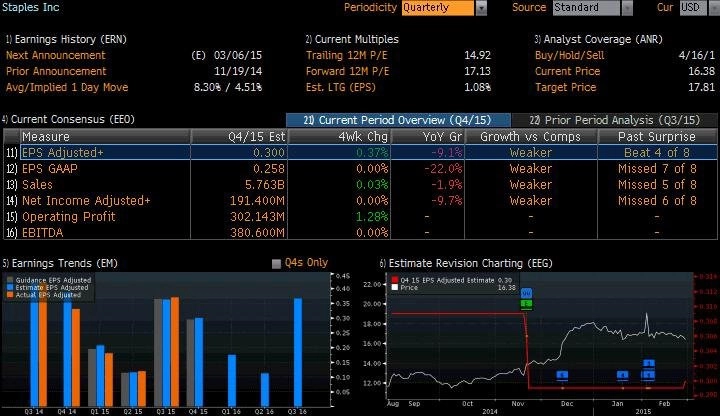720x416 pixels.
Task: Select the Net Income Adjusted+ row
Action: tap(360, 201)
